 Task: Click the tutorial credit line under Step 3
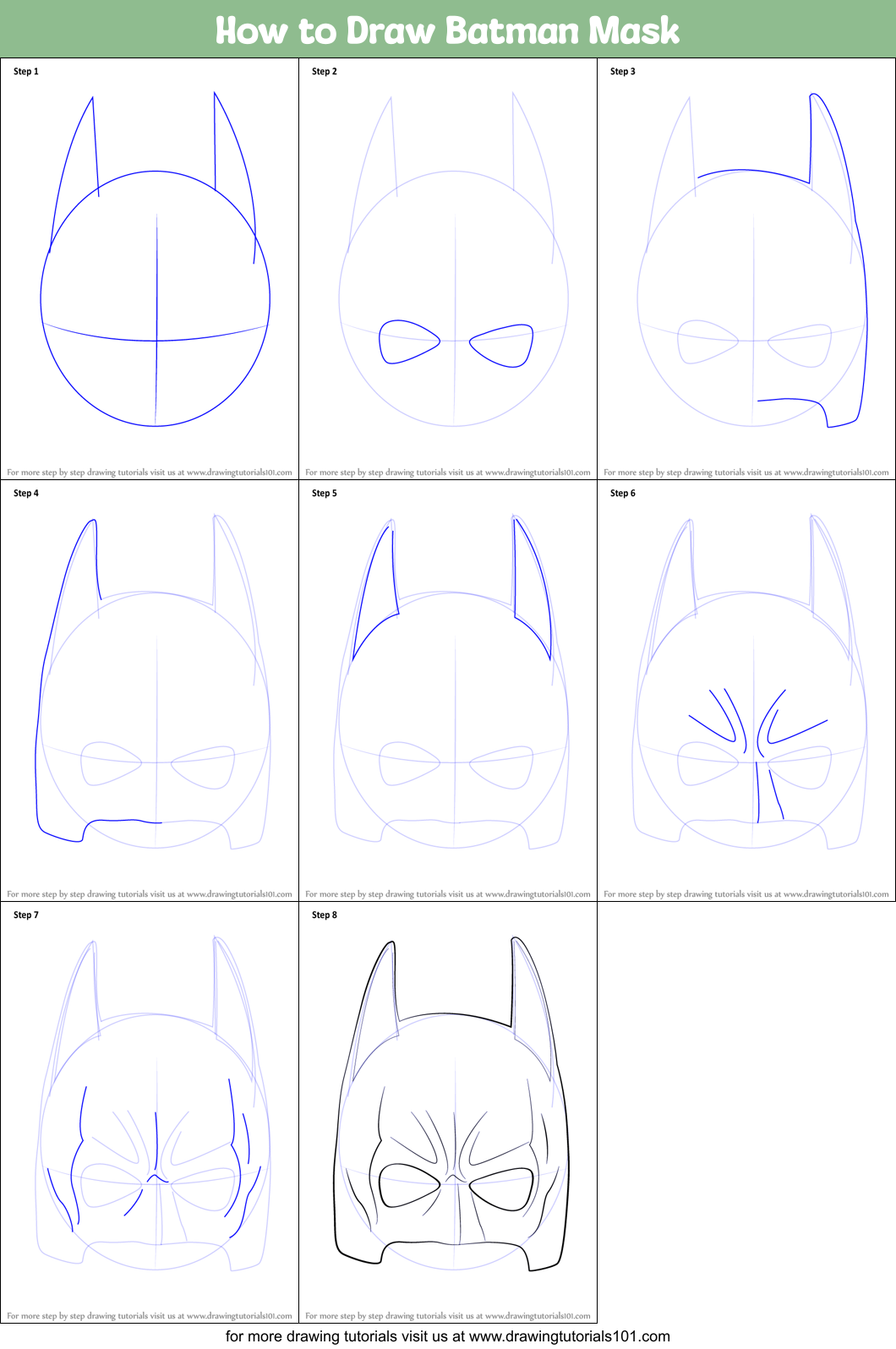[x=746, y=472]
